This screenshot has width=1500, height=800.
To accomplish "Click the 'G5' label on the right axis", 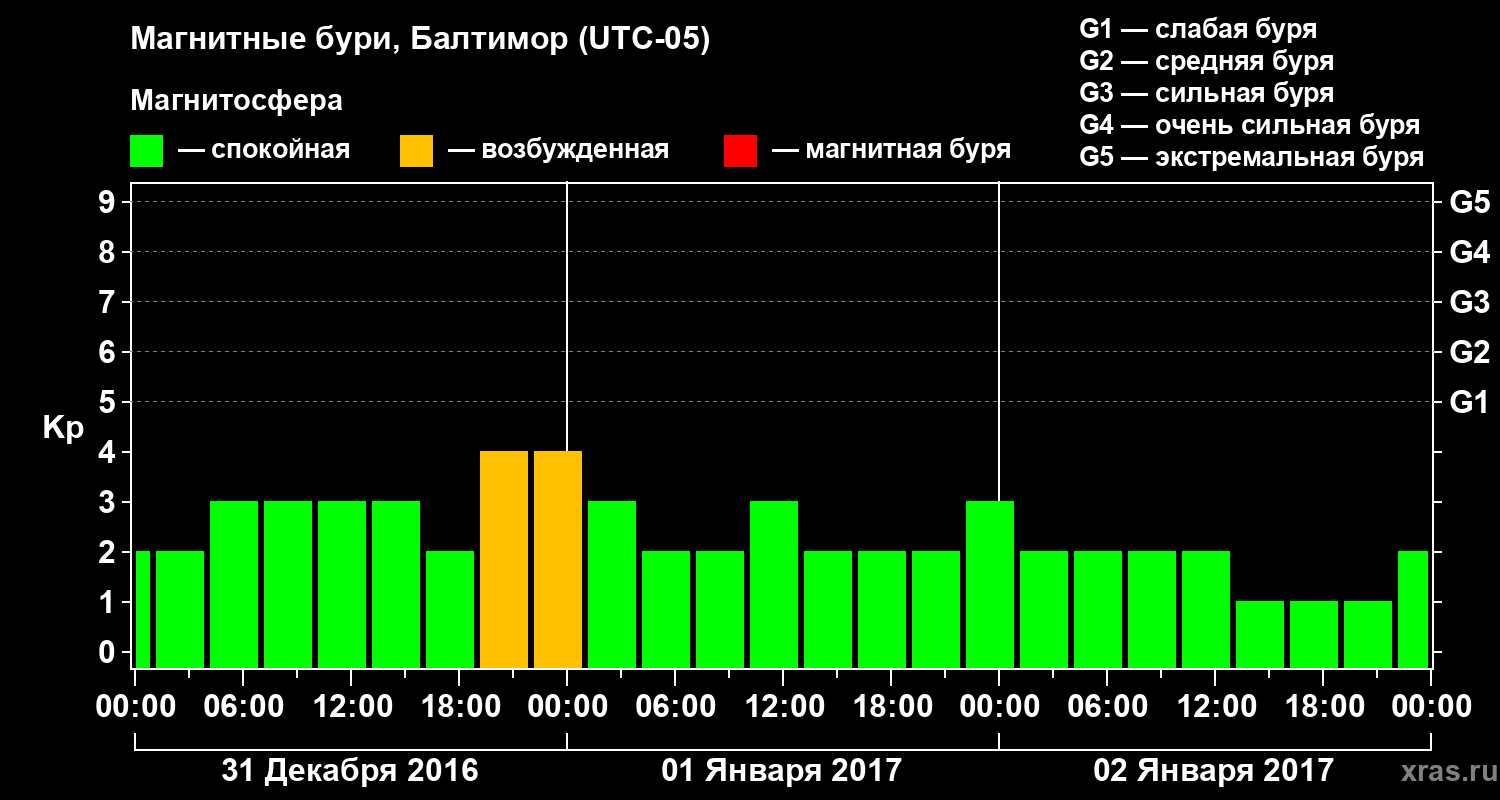I will pos(1470,202).
